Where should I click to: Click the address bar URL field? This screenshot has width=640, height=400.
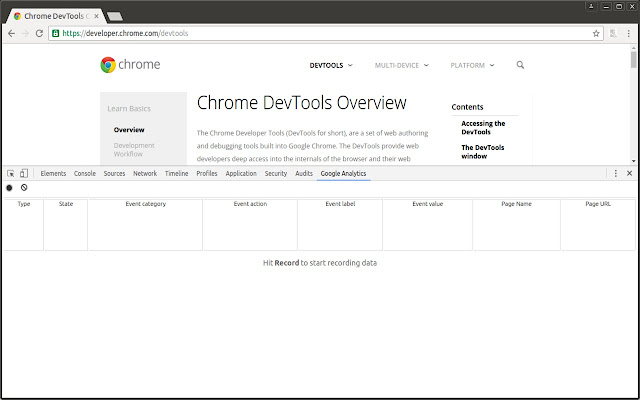tap(327, 33)
